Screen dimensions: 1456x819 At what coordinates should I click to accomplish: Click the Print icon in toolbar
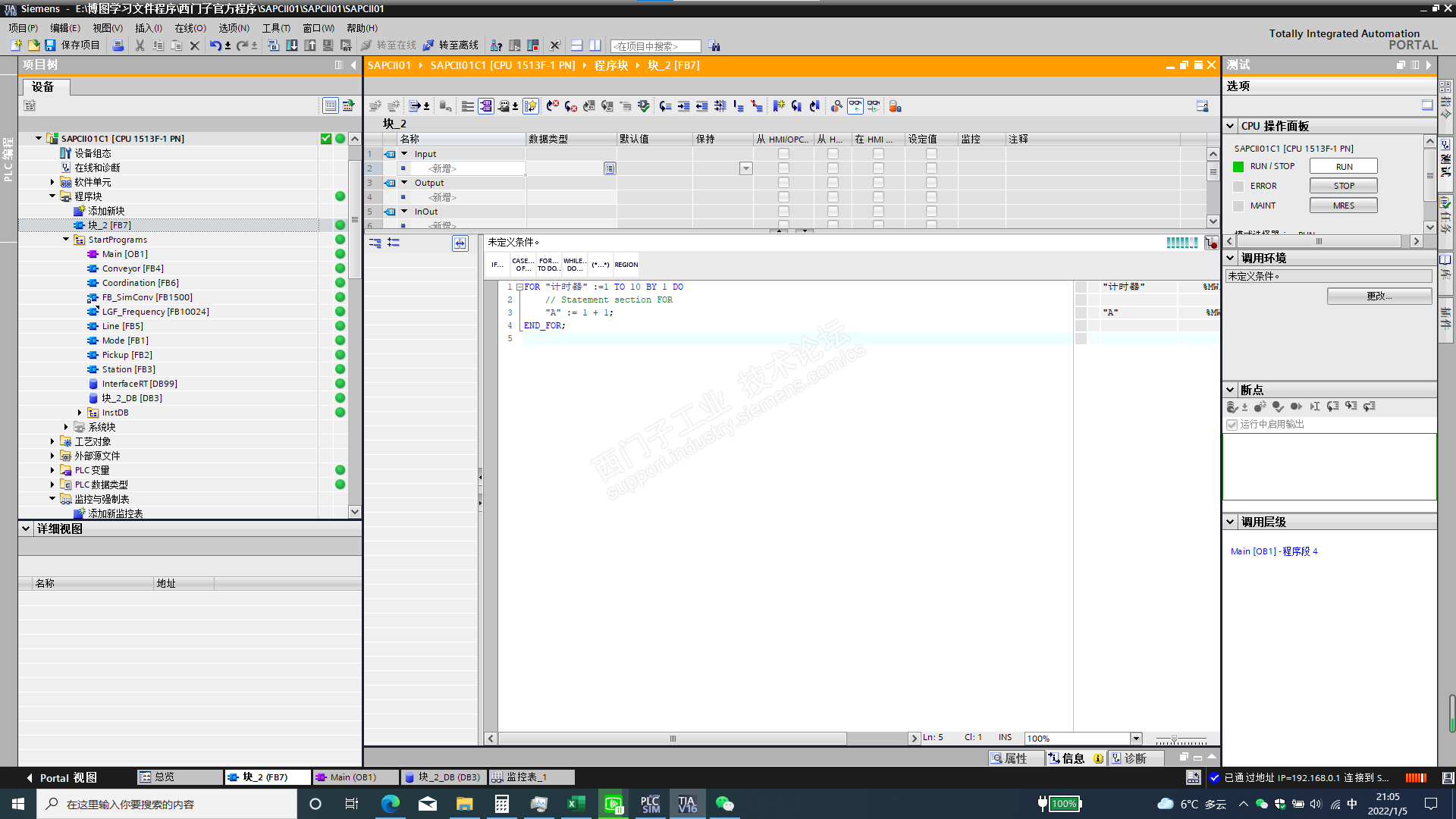pyautogui.click(x=118, y=45)
